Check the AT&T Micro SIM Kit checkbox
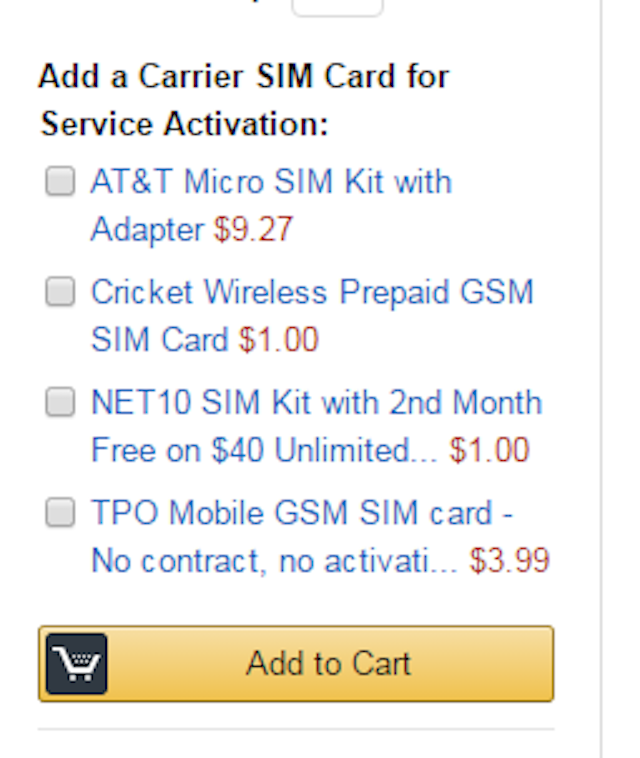 61,182
